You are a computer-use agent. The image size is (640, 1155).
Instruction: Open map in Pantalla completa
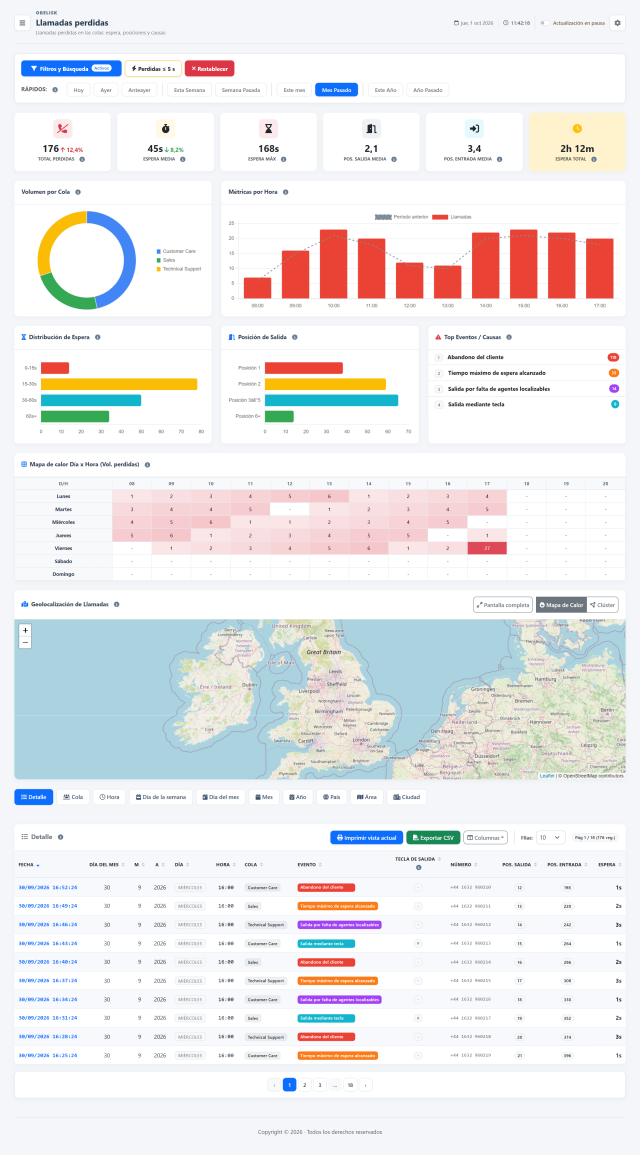click(503, 605)
